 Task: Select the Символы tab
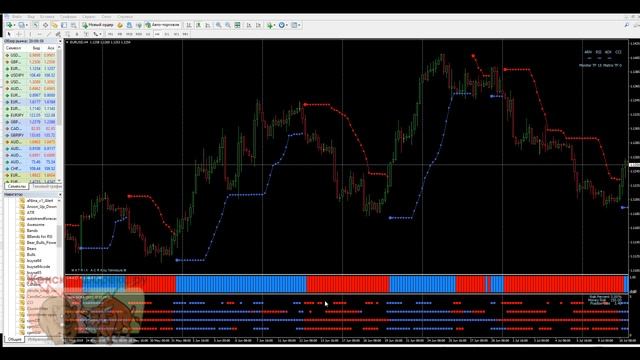[16, 186]
